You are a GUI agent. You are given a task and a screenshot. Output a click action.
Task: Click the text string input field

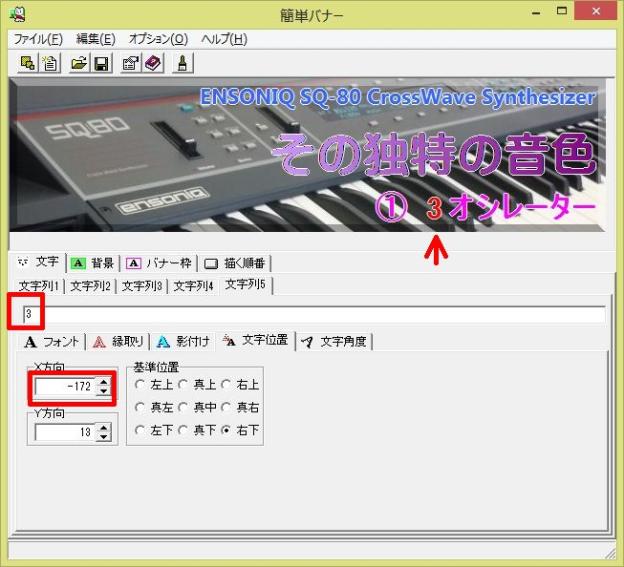tap(314, 314)
